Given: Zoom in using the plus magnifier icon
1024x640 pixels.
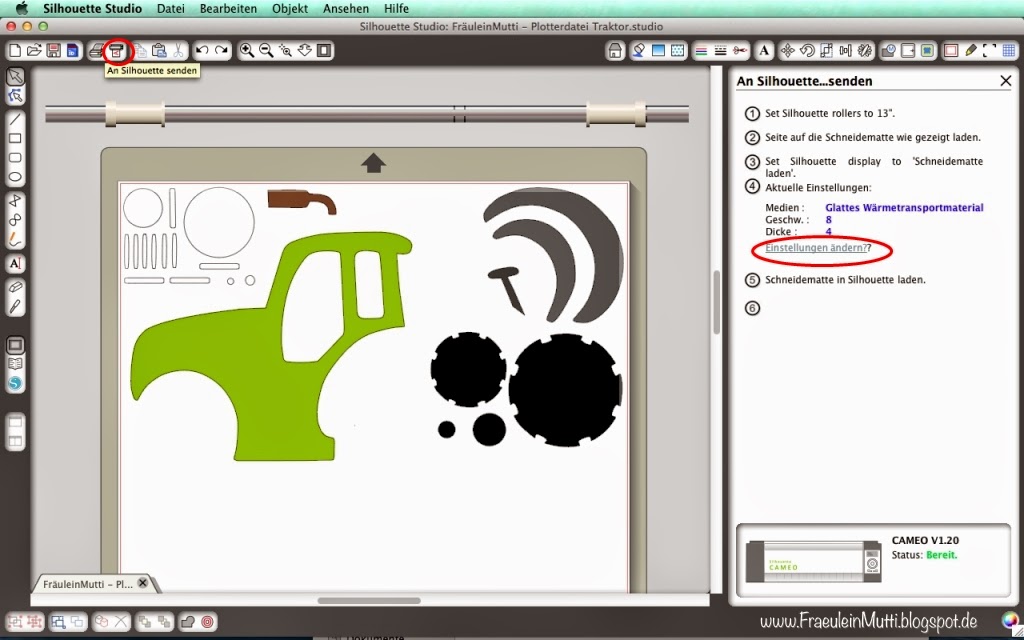Looking at the screenshot, I should point(247,50).
